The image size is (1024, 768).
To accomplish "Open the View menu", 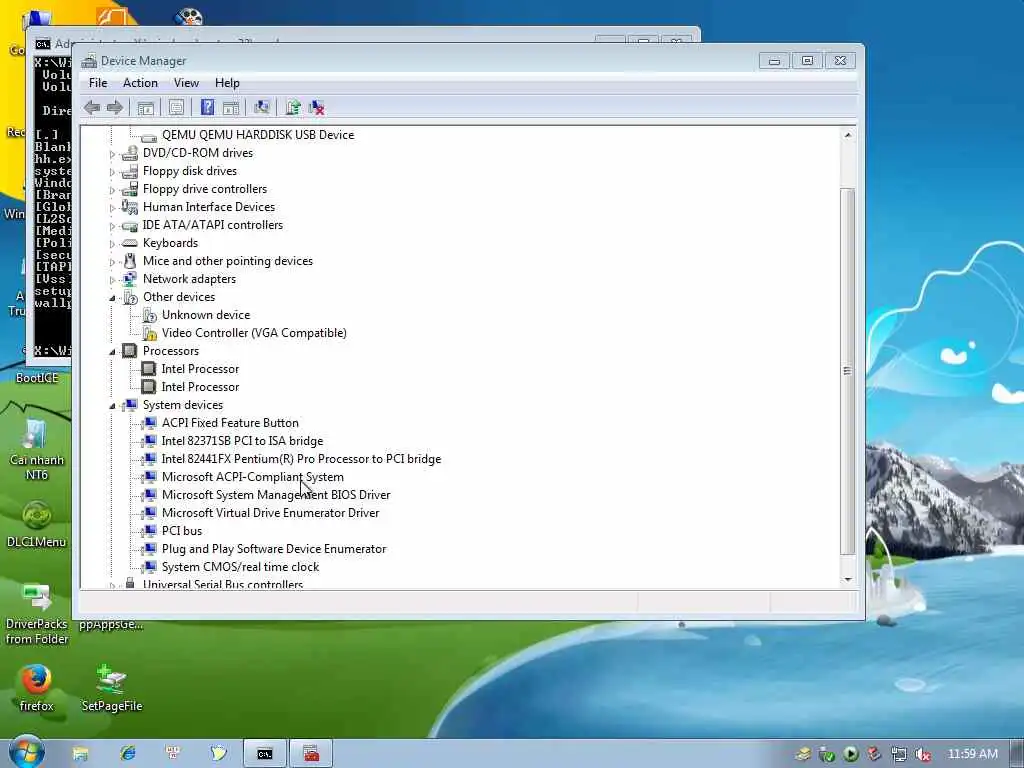I will point(186,83).
